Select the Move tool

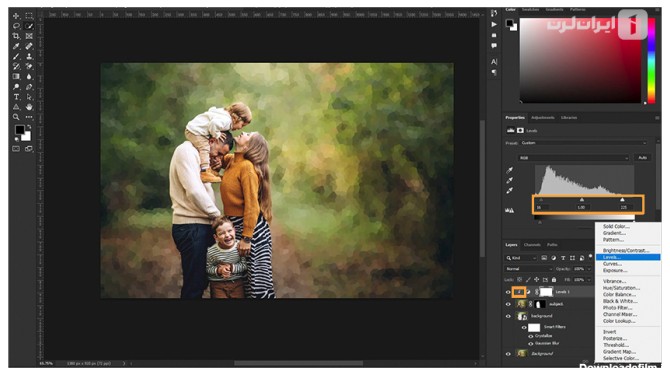(16, 16)
